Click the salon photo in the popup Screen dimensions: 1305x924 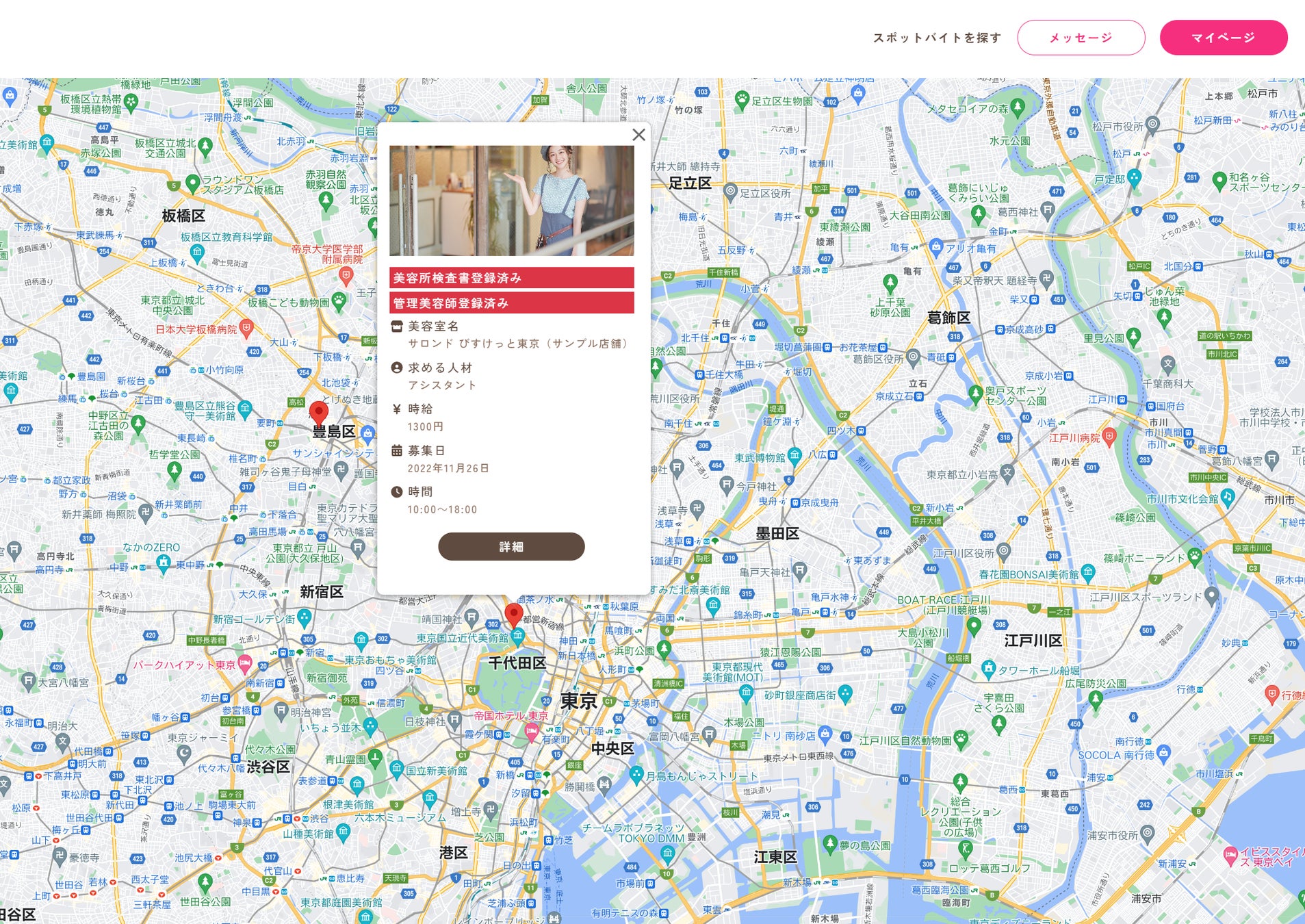click(511, 201)
